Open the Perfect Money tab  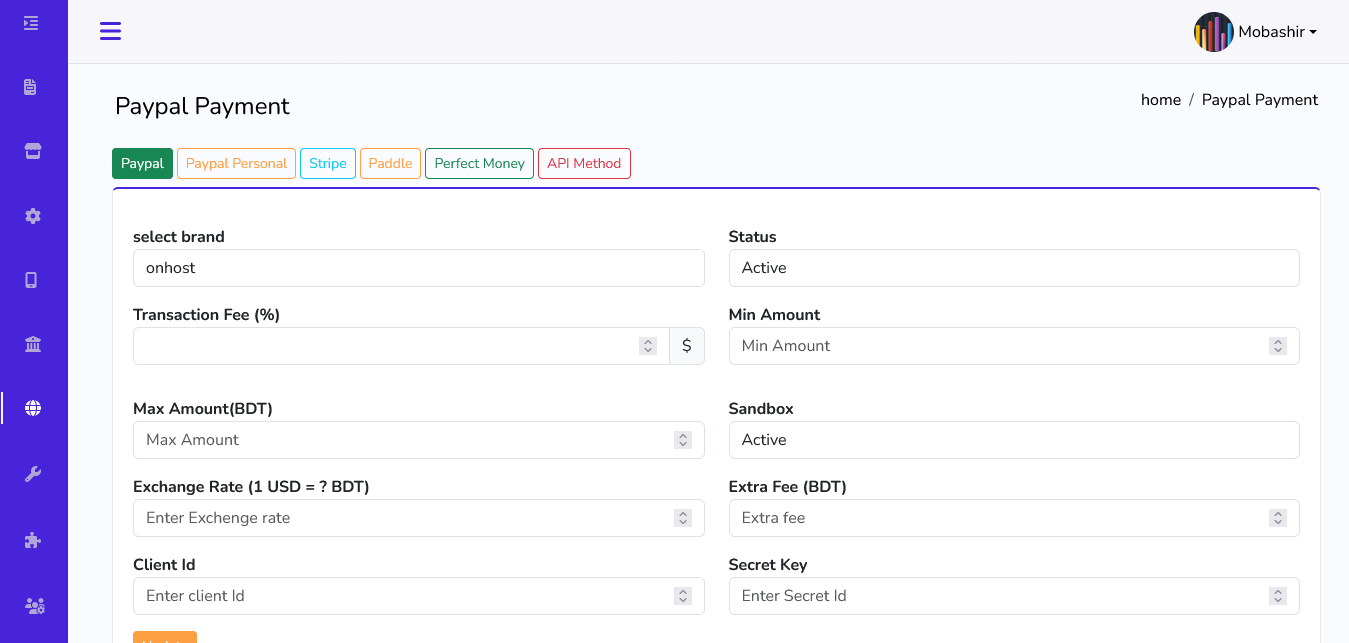point(478,163)
